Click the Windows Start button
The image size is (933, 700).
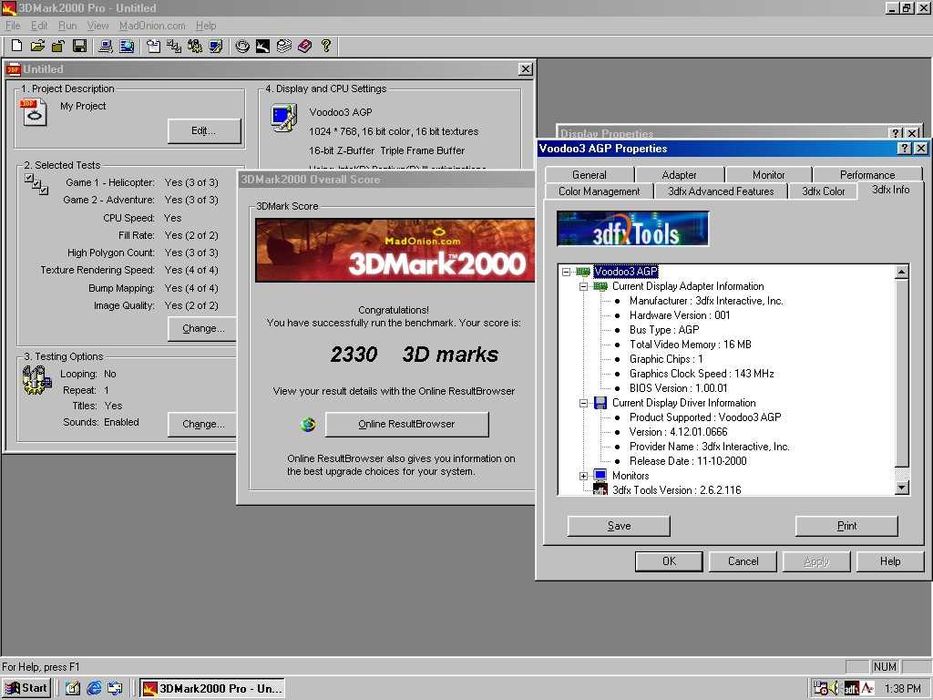click(26, 688)
